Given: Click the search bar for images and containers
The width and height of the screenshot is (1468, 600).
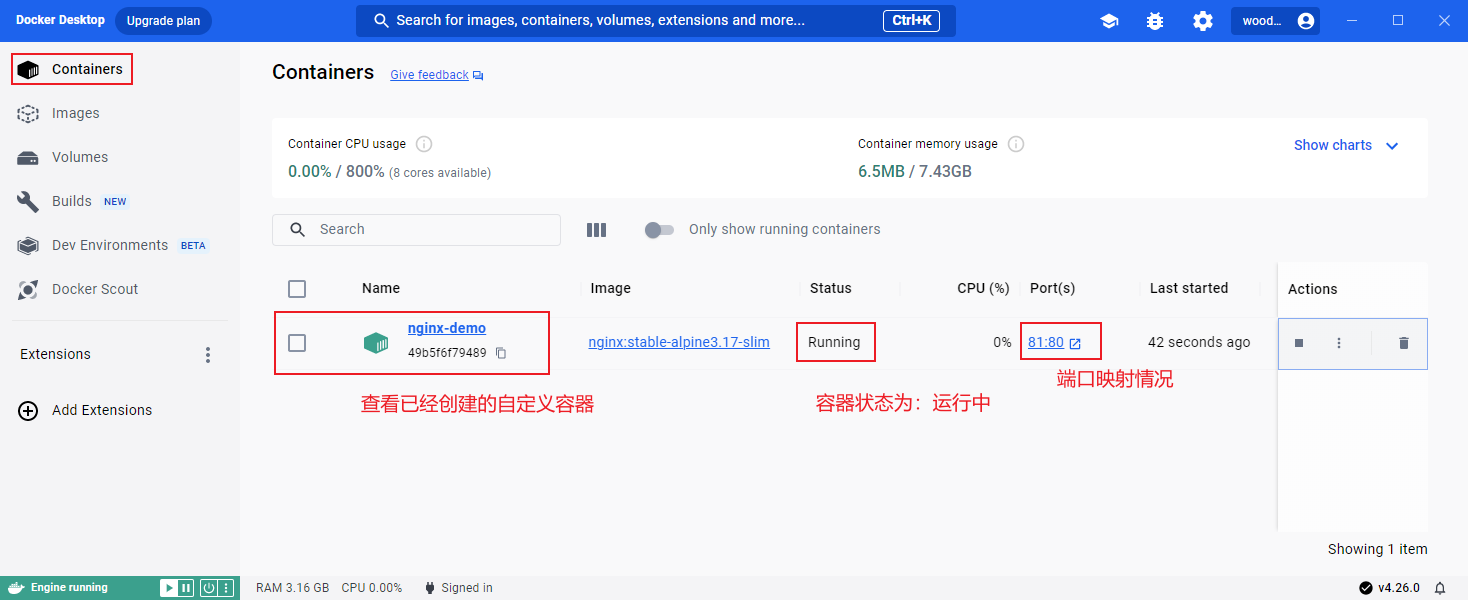Looking at the screenshot, I should click(x=655, y=21).
